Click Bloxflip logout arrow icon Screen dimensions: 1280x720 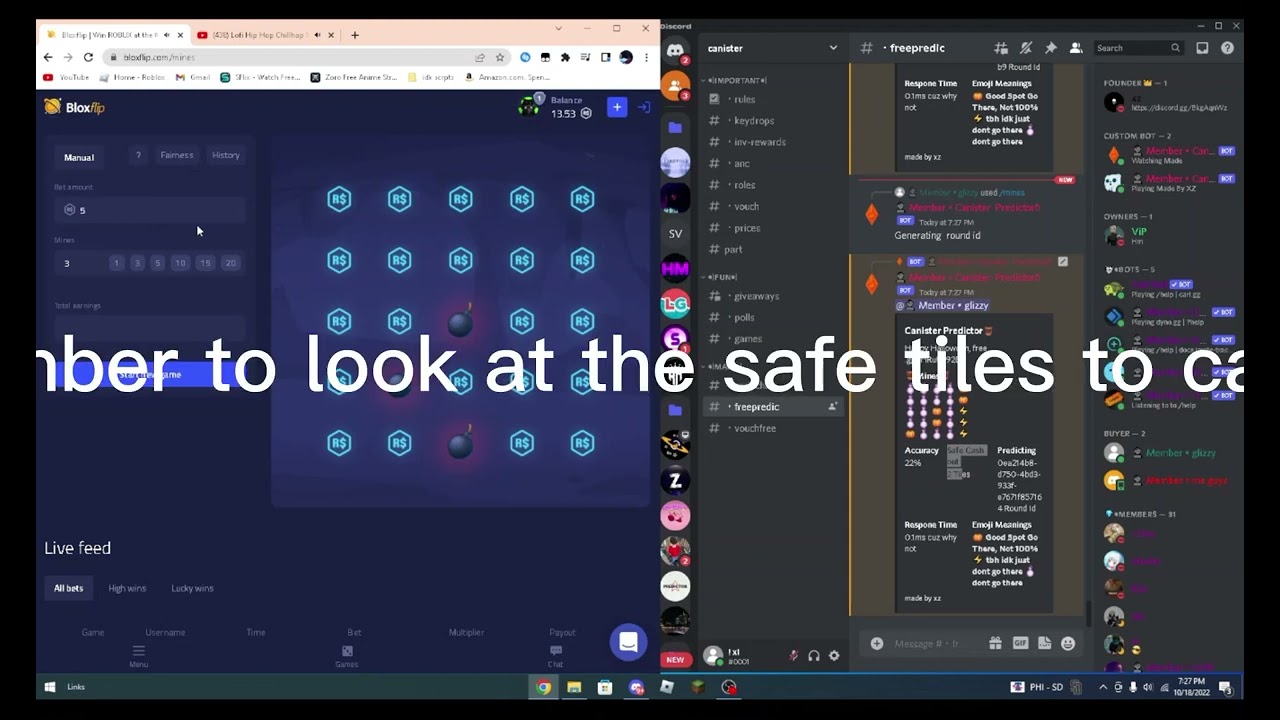click(x=643, y=107)
